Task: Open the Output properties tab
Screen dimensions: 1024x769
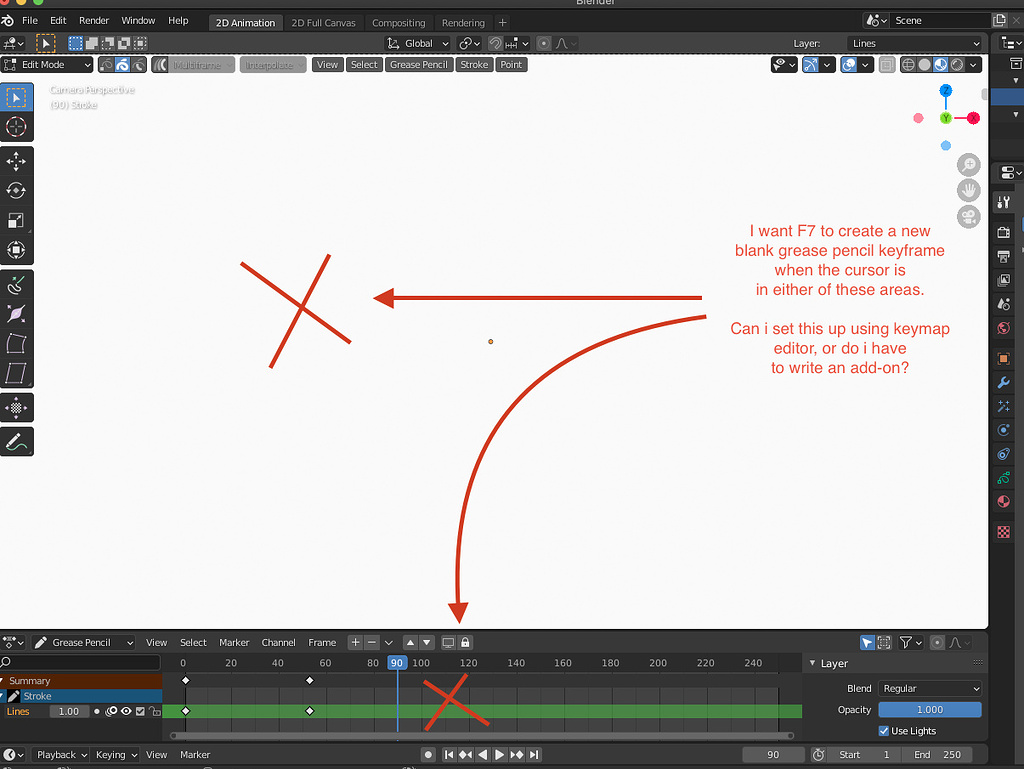Action: [x=1004, y=257]
